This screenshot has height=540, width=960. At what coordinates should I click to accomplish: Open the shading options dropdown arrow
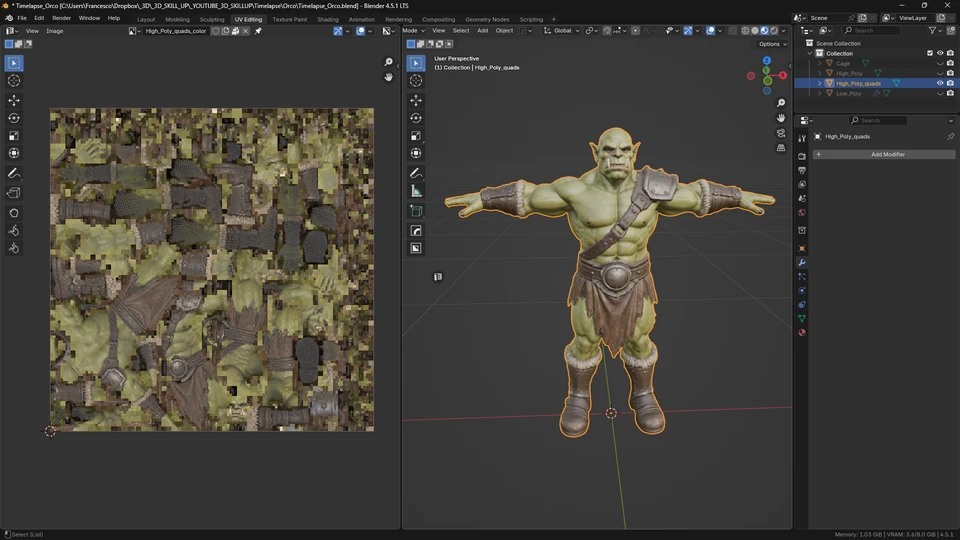[x=784, y=31]
